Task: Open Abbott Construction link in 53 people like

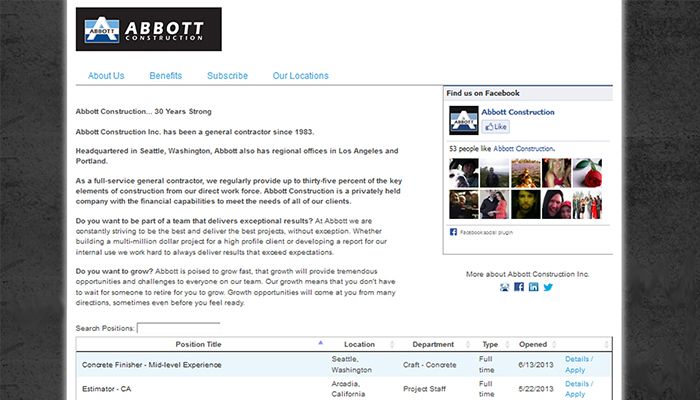Action: (523, 149)
